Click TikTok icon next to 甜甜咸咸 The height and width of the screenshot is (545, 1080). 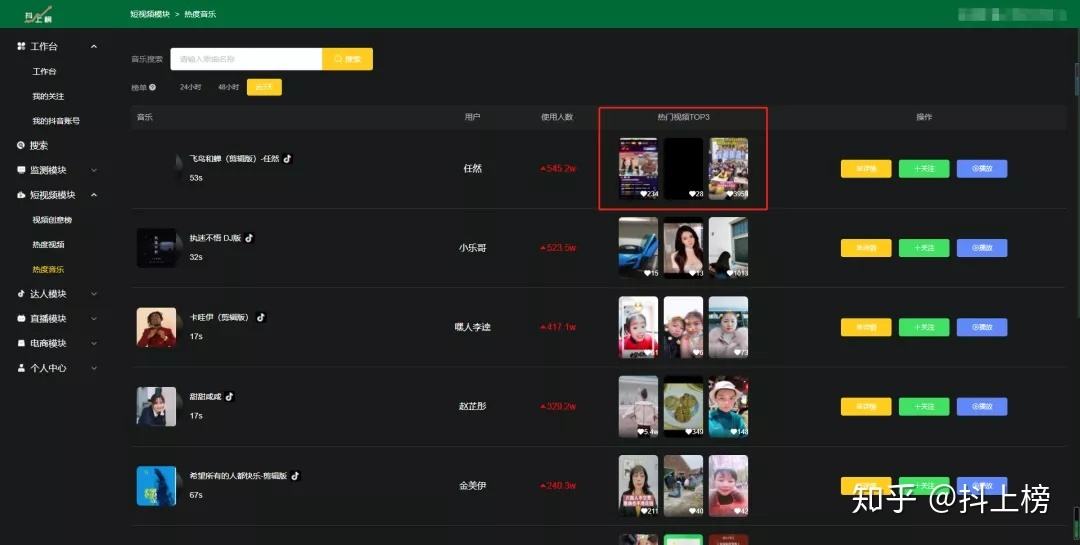229,396
